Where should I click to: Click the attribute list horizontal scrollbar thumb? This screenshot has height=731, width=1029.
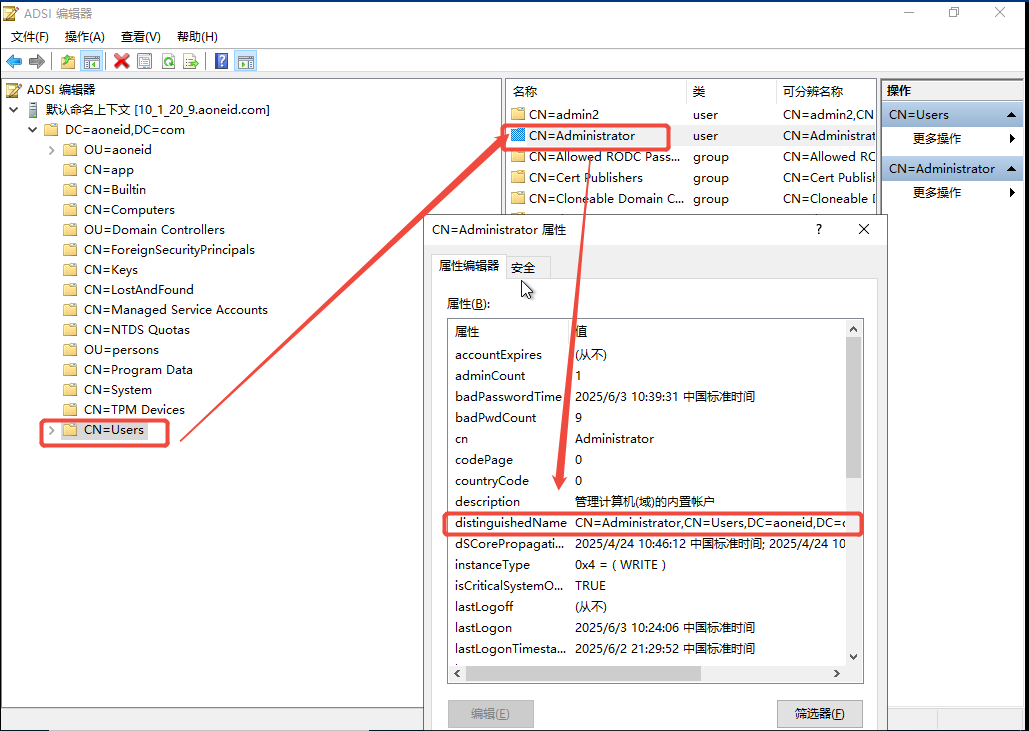(583, 673)
